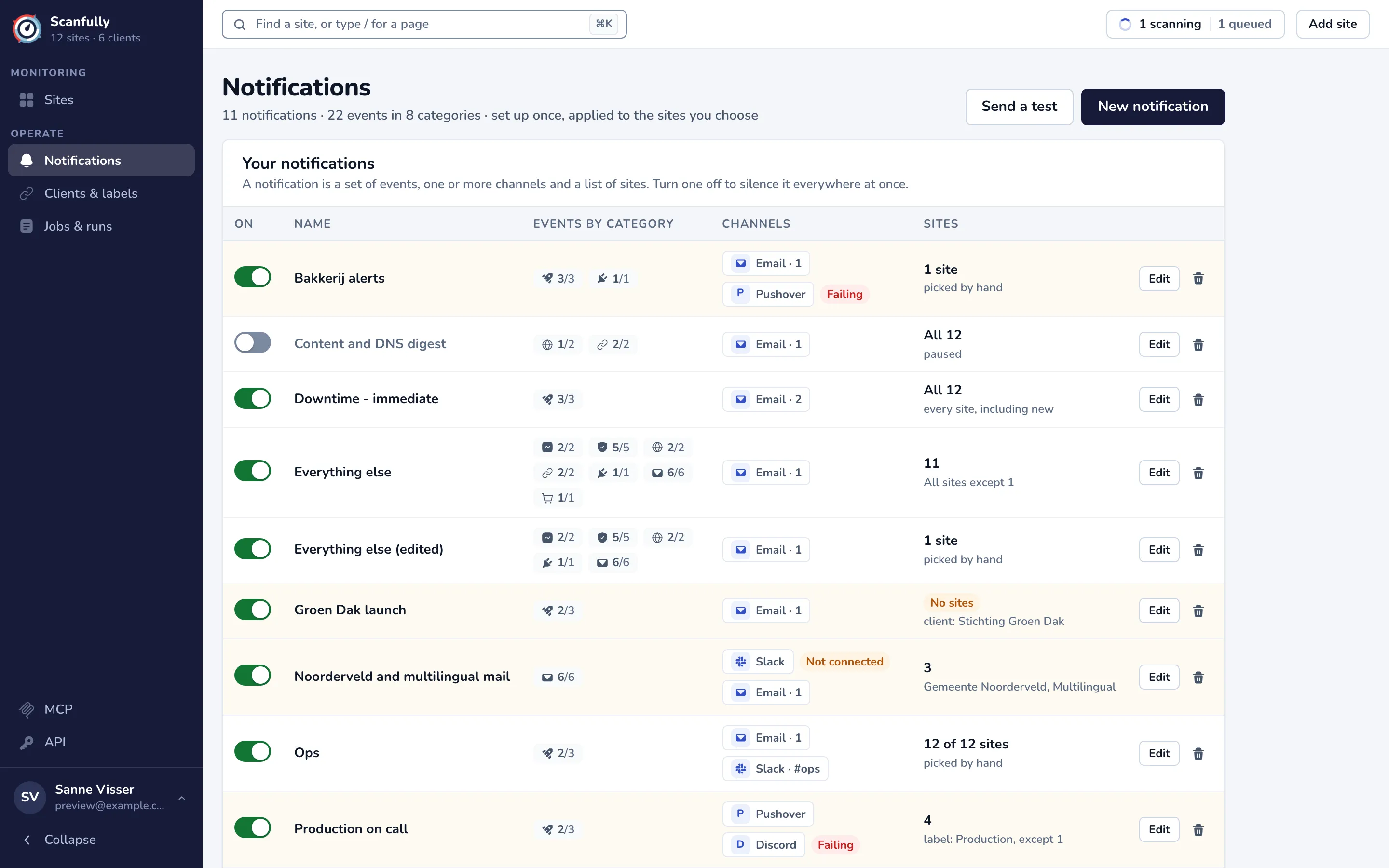This screenshot has width=1389, height=868.
Task: Click the 3/3 uptime chip in Downtime row
Action: 558,399
